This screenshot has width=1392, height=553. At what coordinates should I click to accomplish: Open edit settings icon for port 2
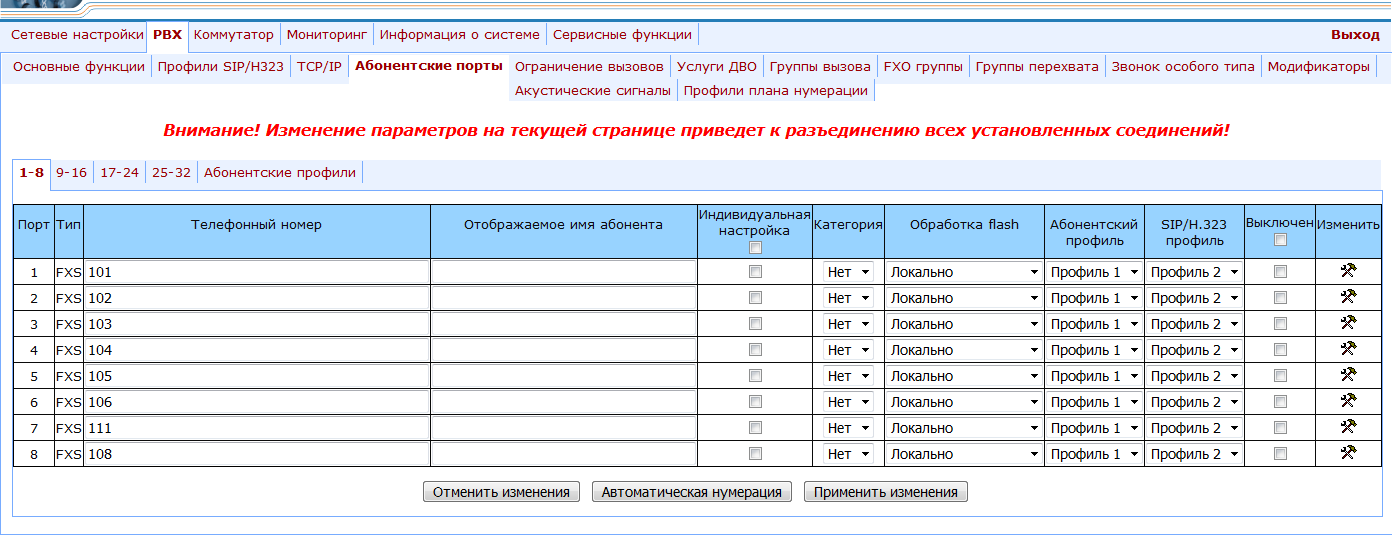click(x=1347, y=297)
